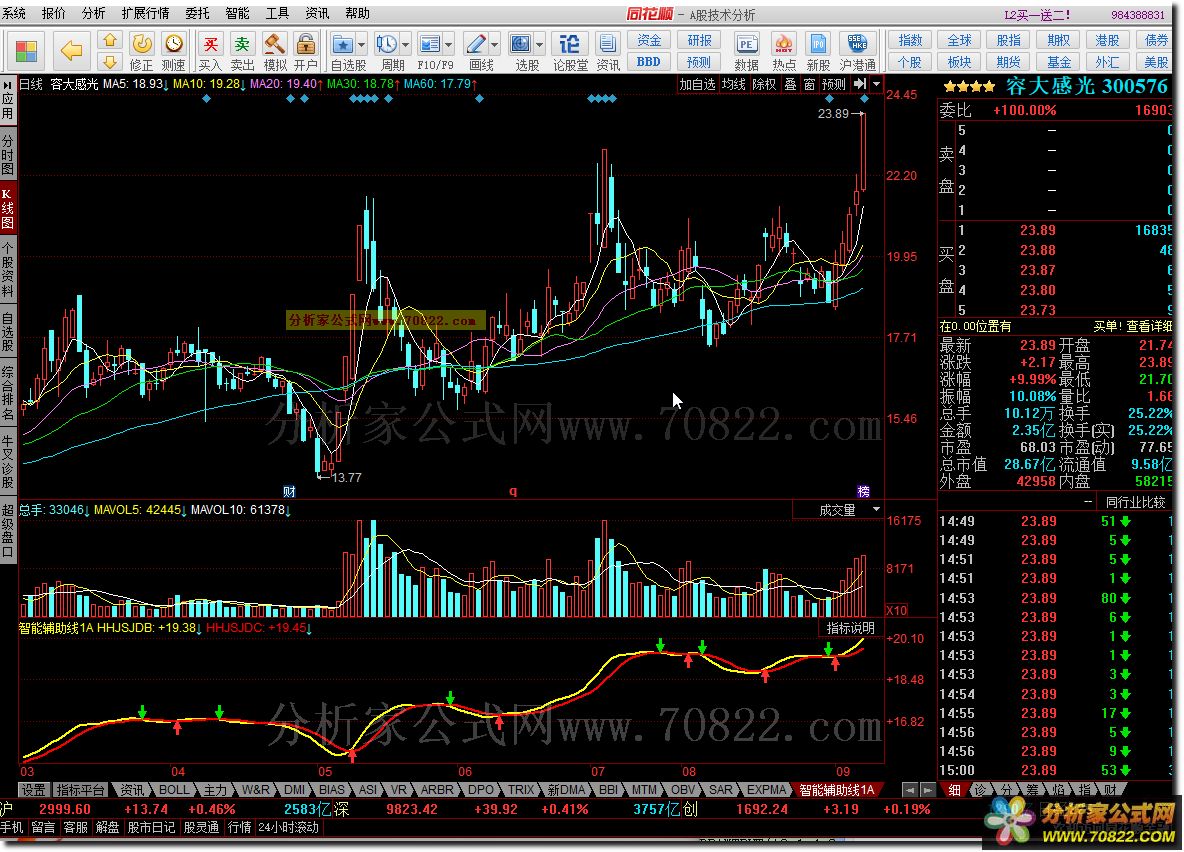This screenshot has height=852, width=1184.
Task: Open the 系统 menu
Action: 14,13
